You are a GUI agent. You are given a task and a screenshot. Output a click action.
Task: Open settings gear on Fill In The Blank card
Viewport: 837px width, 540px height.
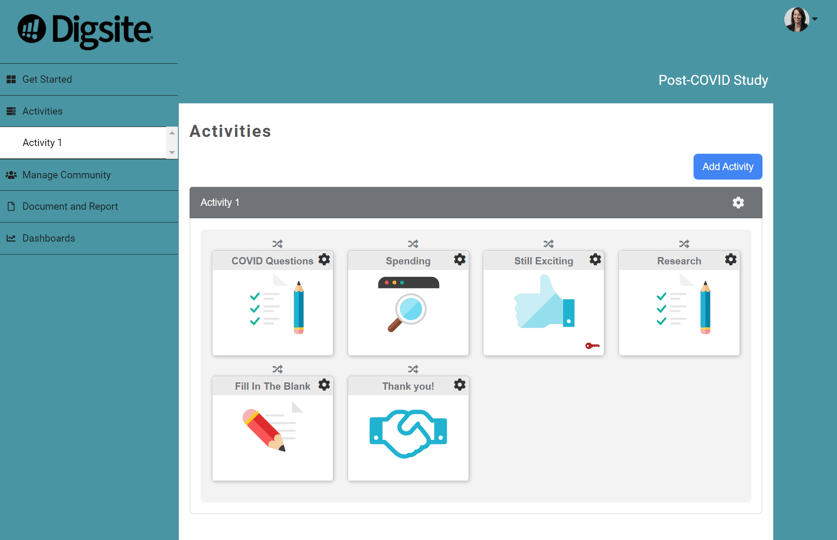tap(324, 385)
